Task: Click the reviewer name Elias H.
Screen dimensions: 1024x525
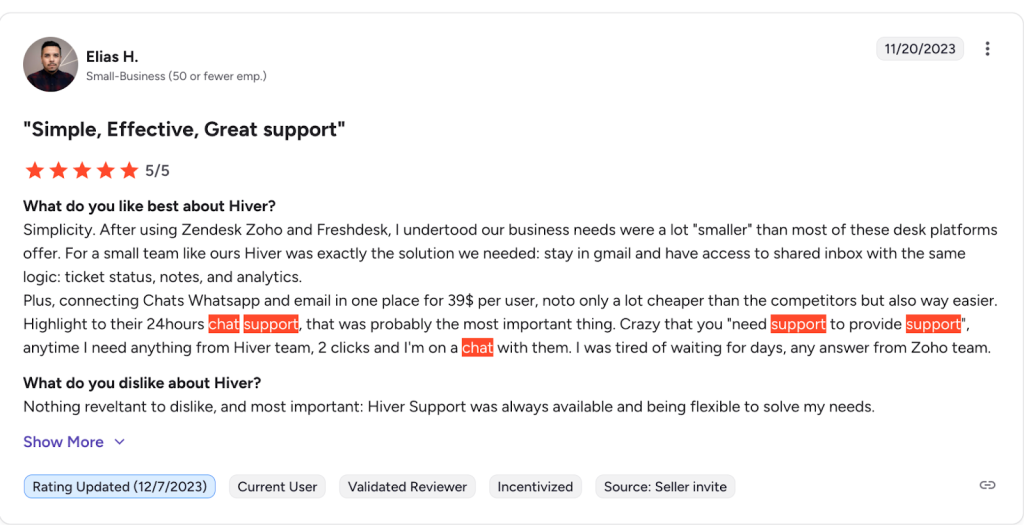Action: [x=112, y=57]
